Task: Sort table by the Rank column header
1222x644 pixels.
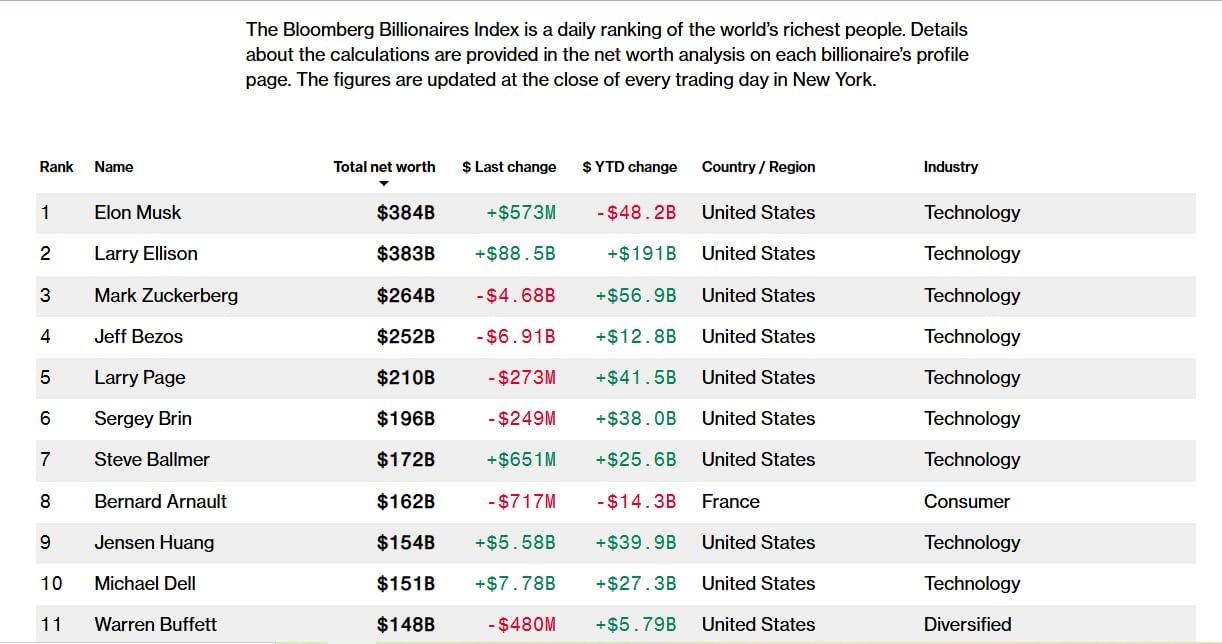Action: [56, 167]
